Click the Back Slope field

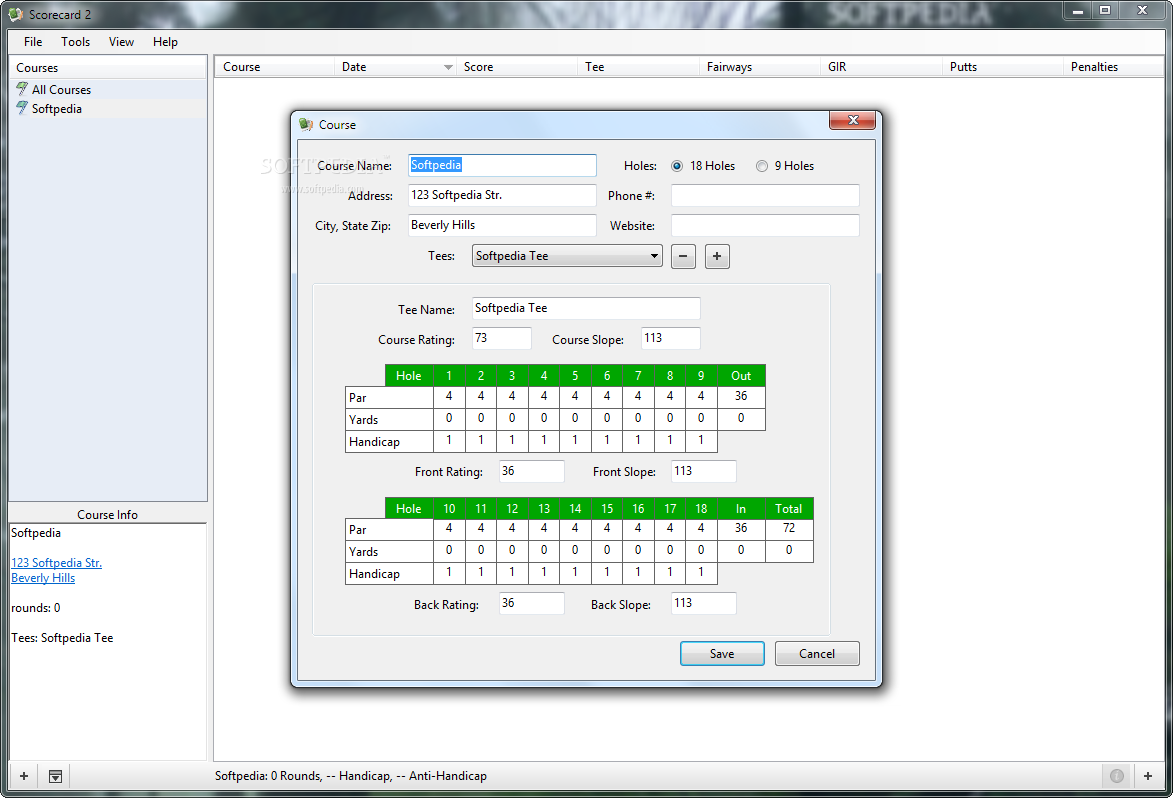click(703, 603)
